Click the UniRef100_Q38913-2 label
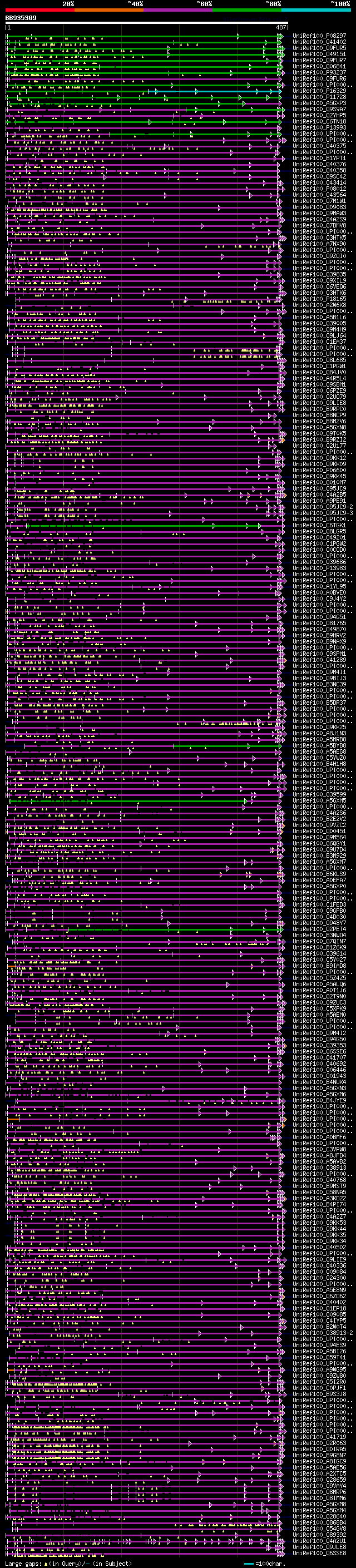Viewport: 356px width, 1568px height. [x=323, y=1332]
